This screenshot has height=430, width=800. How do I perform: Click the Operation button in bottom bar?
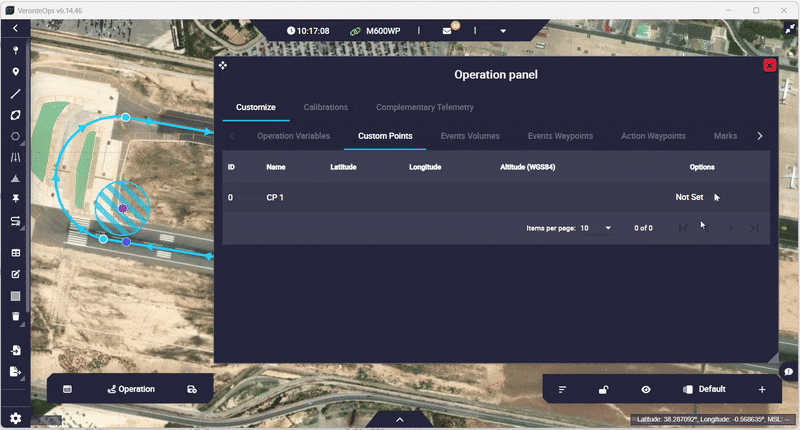[x=130, y=389]
